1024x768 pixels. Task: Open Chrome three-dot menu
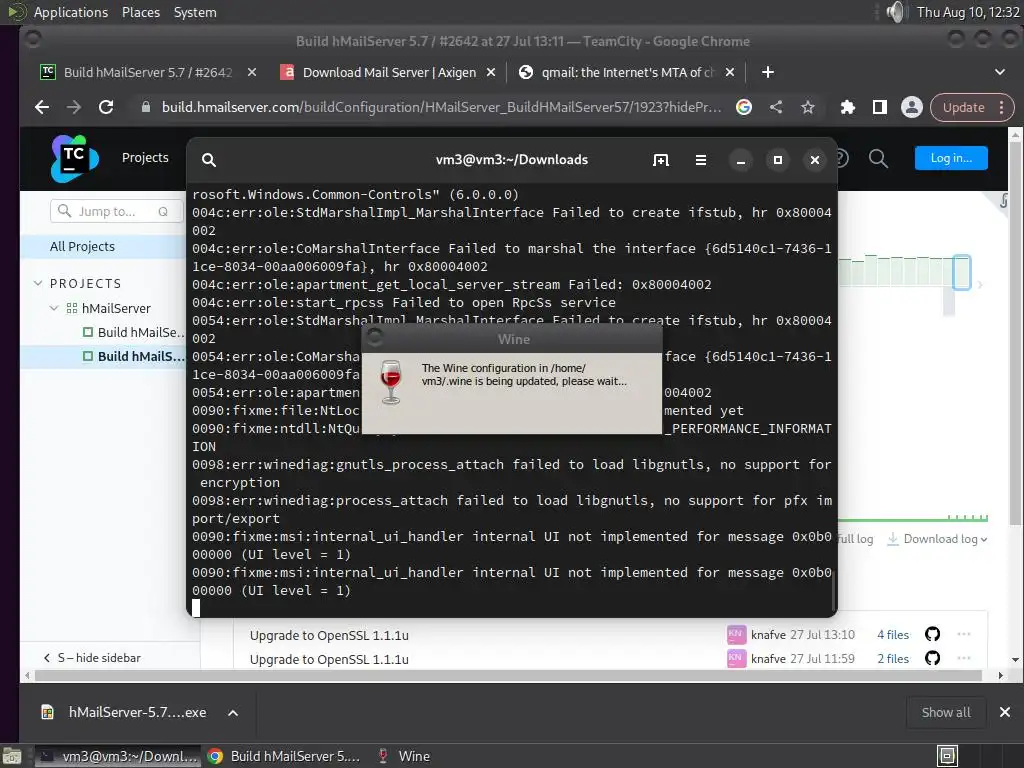[1001, 107]
